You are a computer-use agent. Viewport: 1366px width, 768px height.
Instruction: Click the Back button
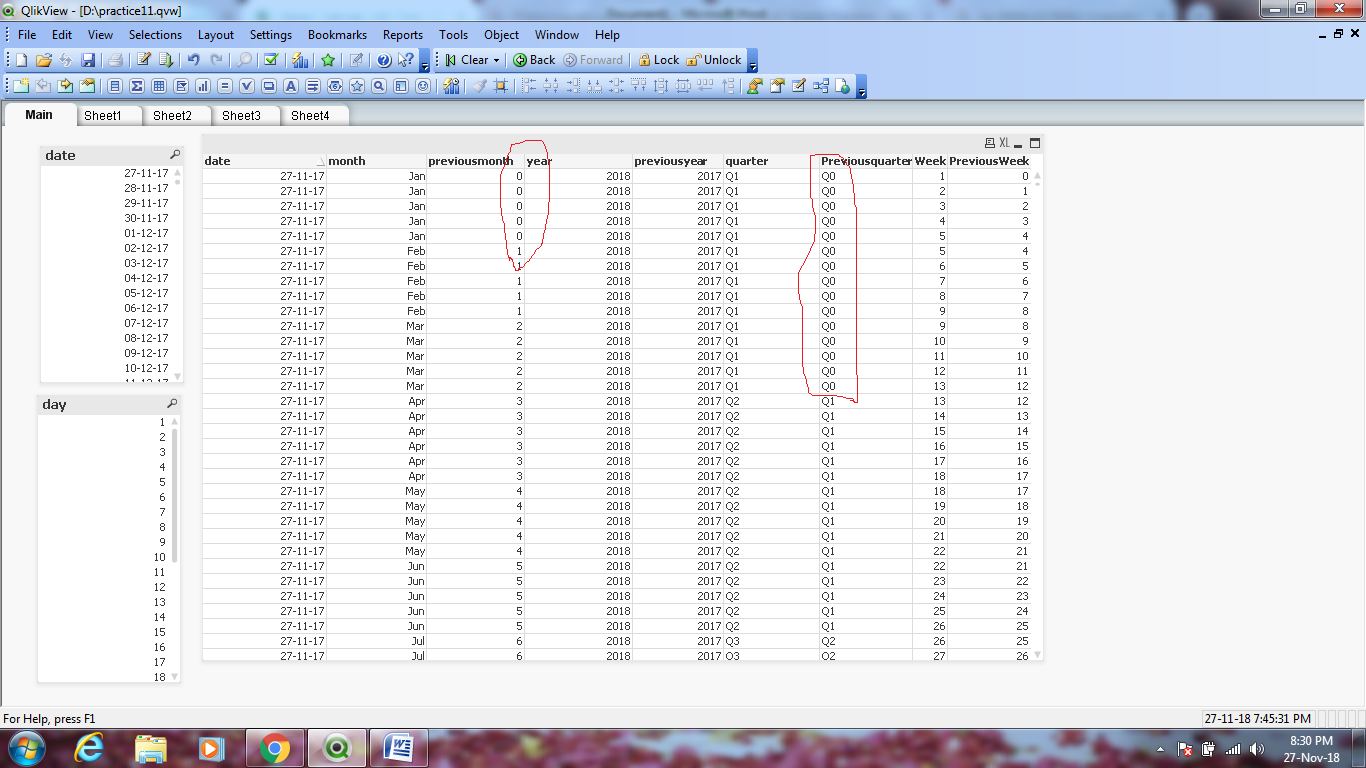tap(534, 60)
